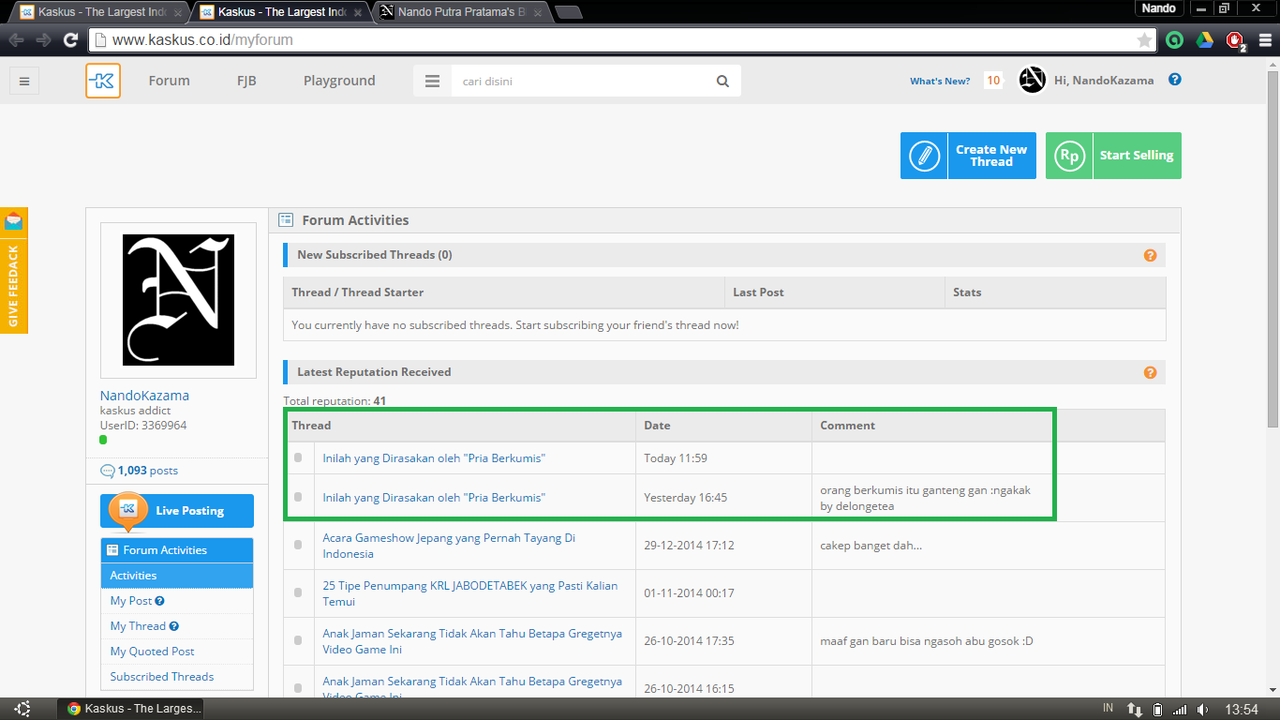
Task: Click the large profile picture thumbnail
Action: (178, 300)
